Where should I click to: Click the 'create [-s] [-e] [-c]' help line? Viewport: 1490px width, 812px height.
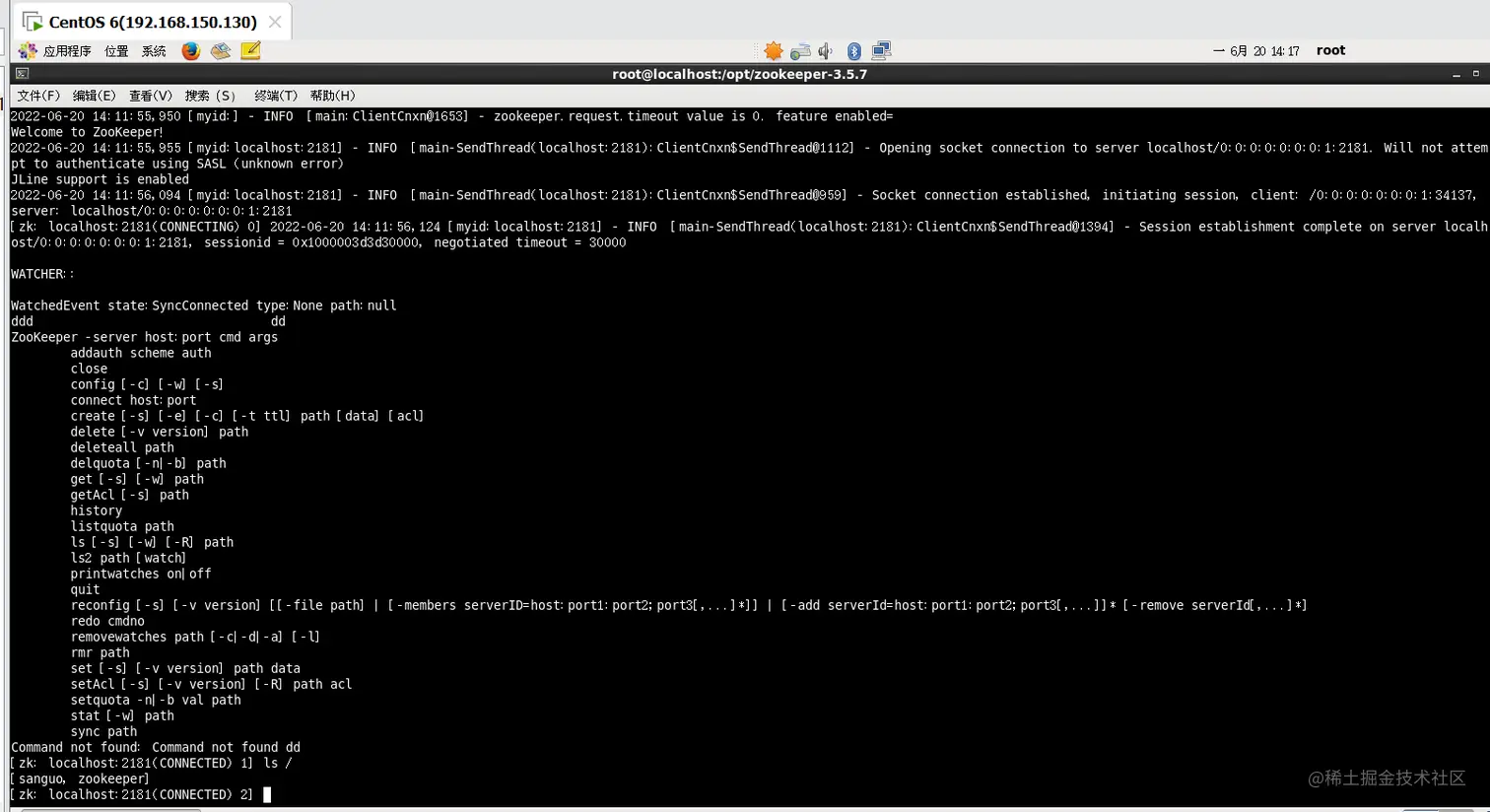click(247, 416)
